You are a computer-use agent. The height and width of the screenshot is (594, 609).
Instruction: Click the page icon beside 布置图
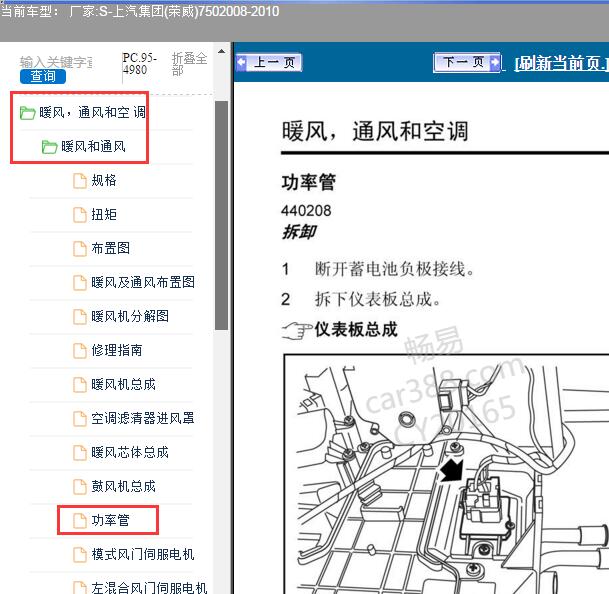click(80, 249)
